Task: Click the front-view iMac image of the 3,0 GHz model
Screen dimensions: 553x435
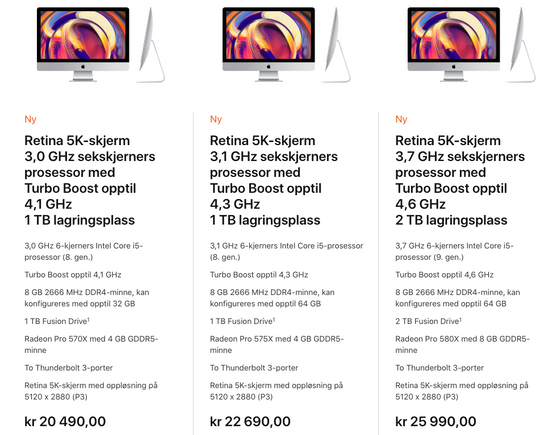Action: tap(83, 44)
